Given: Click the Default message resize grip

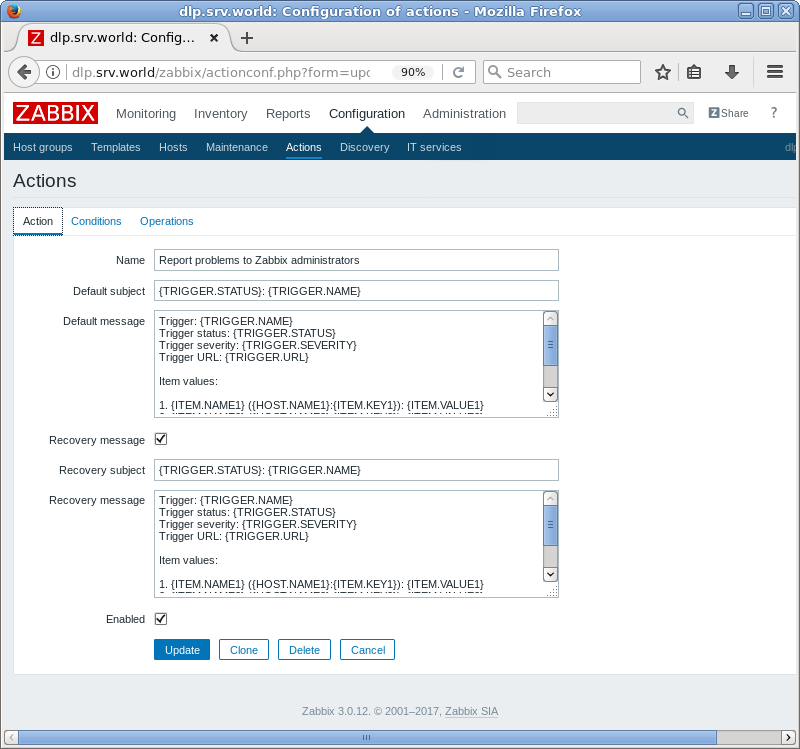Looking at the screenshot, I should pos(552,411).
